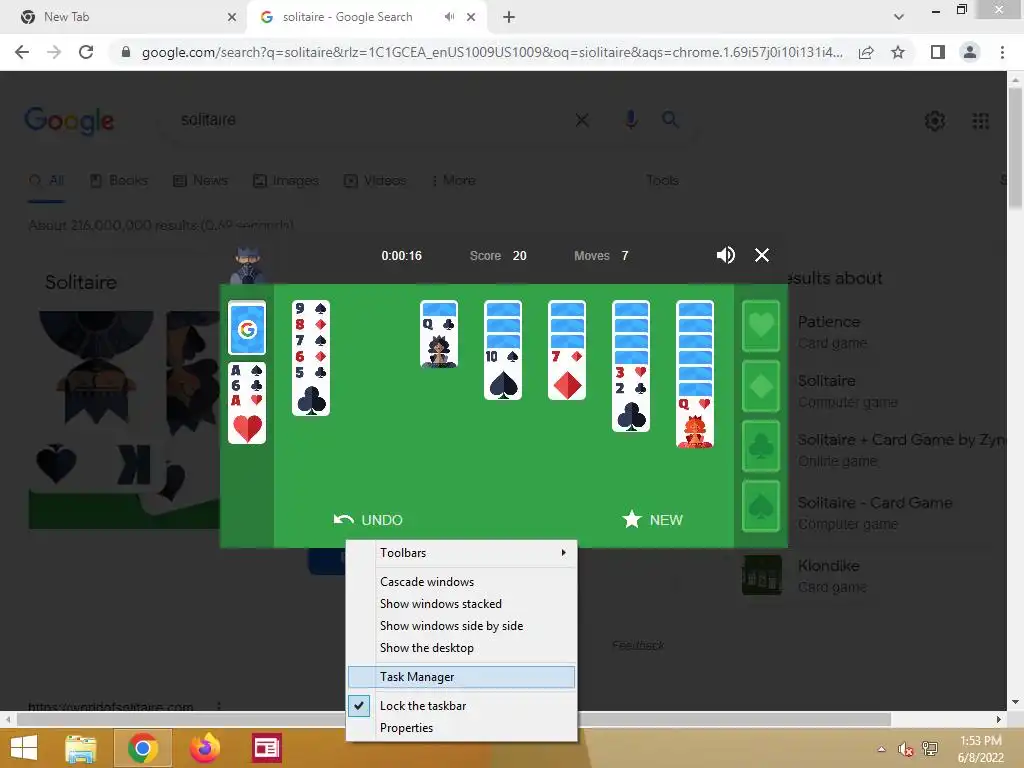1024x768 pixels.
Task: Open the Chrome profile menu
Action: (970, 52)
